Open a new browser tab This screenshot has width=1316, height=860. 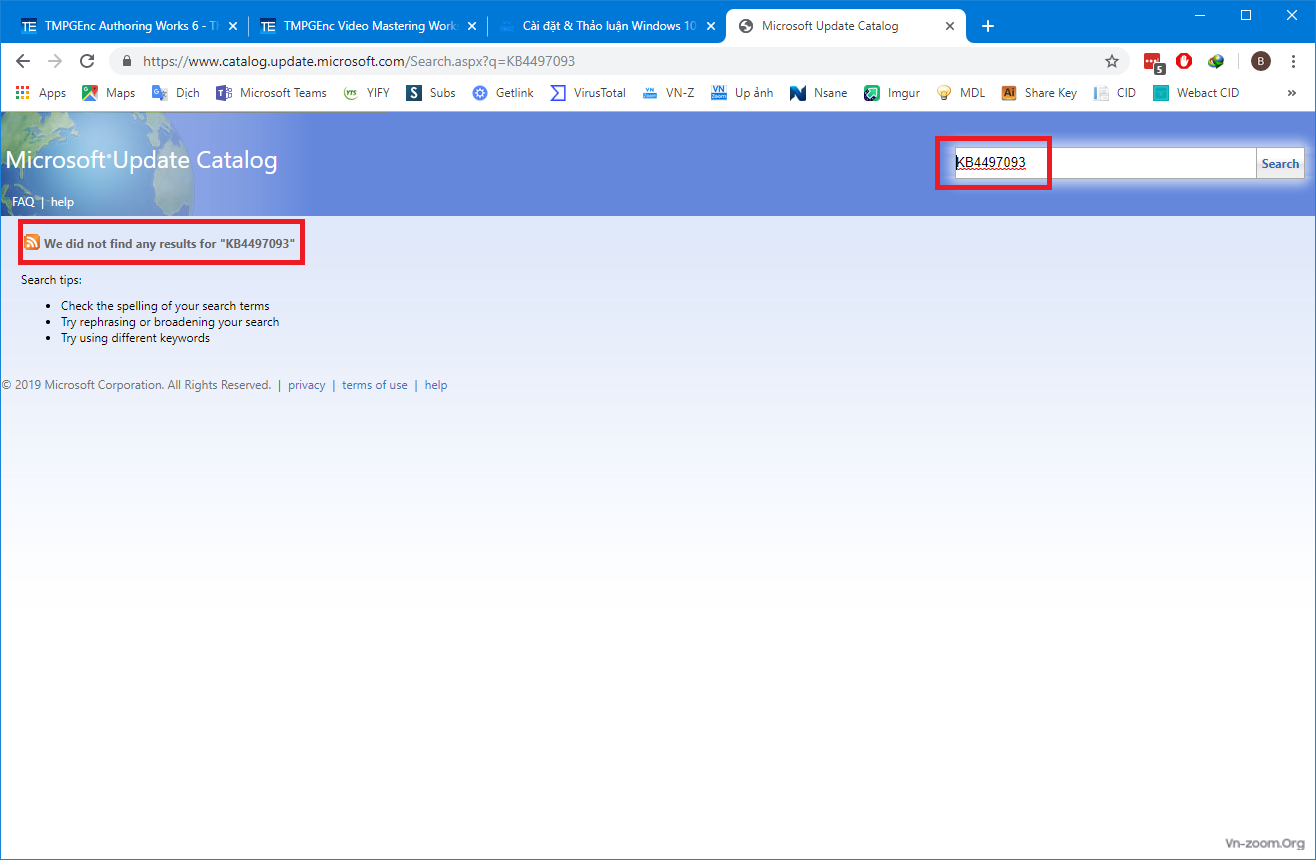(988, 27)
